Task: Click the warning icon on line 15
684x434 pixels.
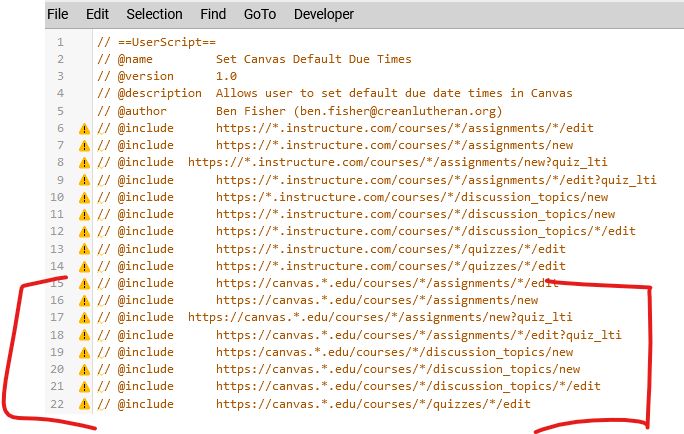Action: tap(84, 284)
